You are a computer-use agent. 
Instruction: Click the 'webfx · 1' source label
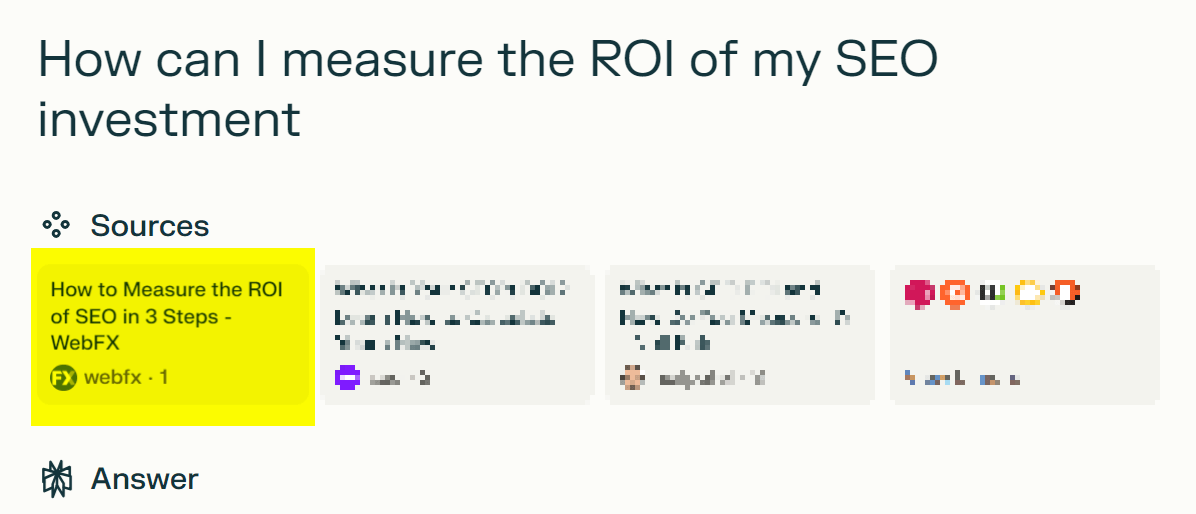[x=126, y=377]
